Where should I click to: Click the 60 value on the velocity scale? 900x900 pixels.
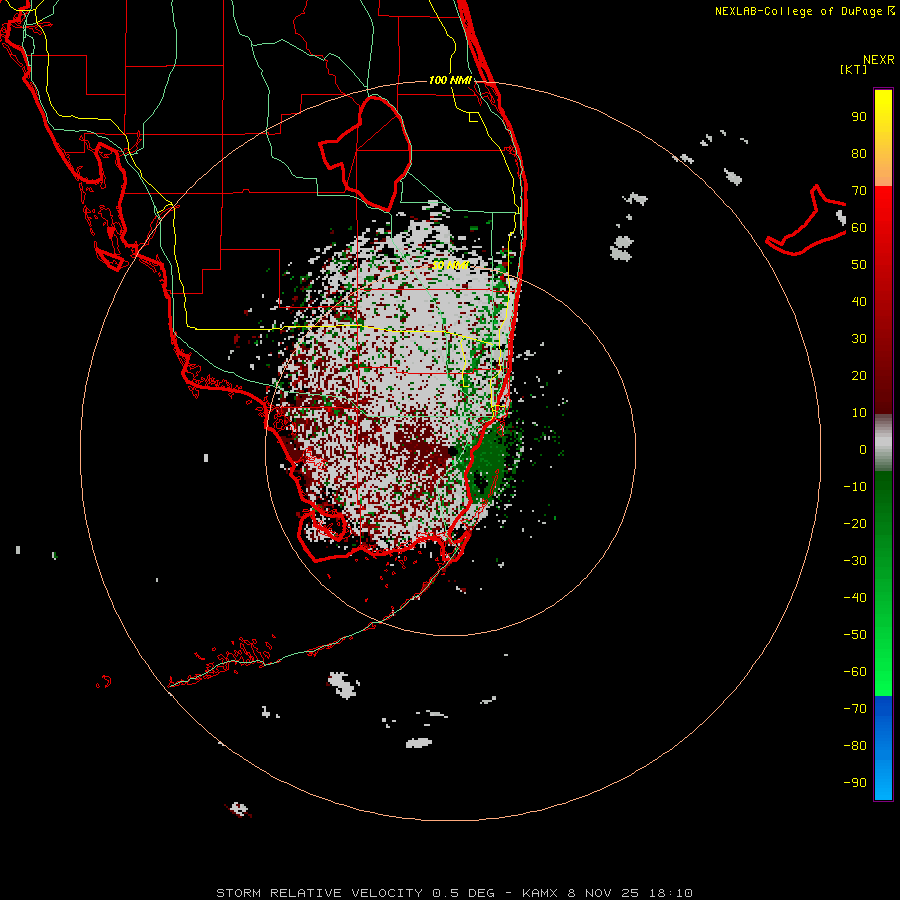859,228
